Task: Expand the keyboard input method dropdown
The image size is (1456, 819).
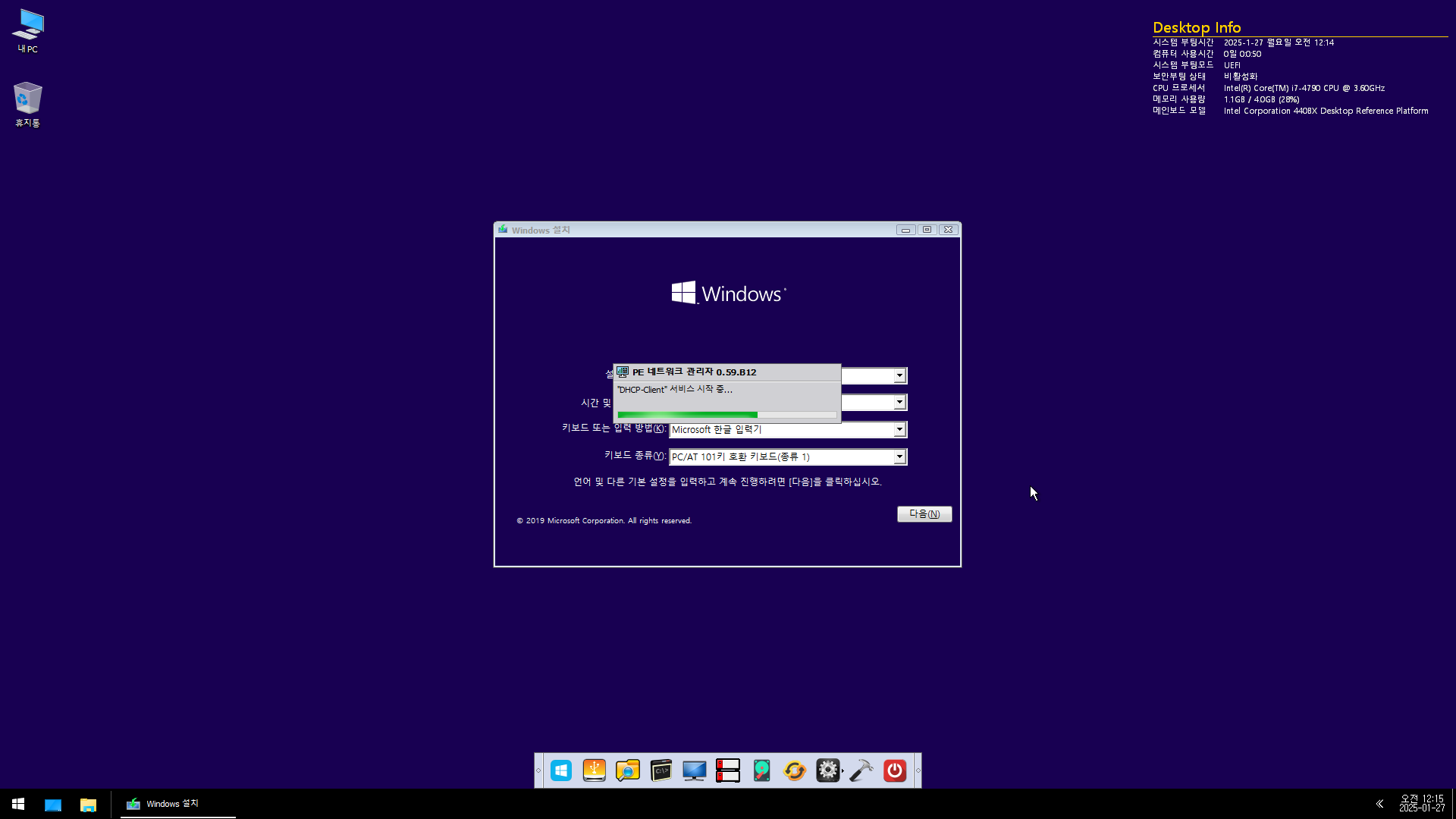Action: point(899,430)
